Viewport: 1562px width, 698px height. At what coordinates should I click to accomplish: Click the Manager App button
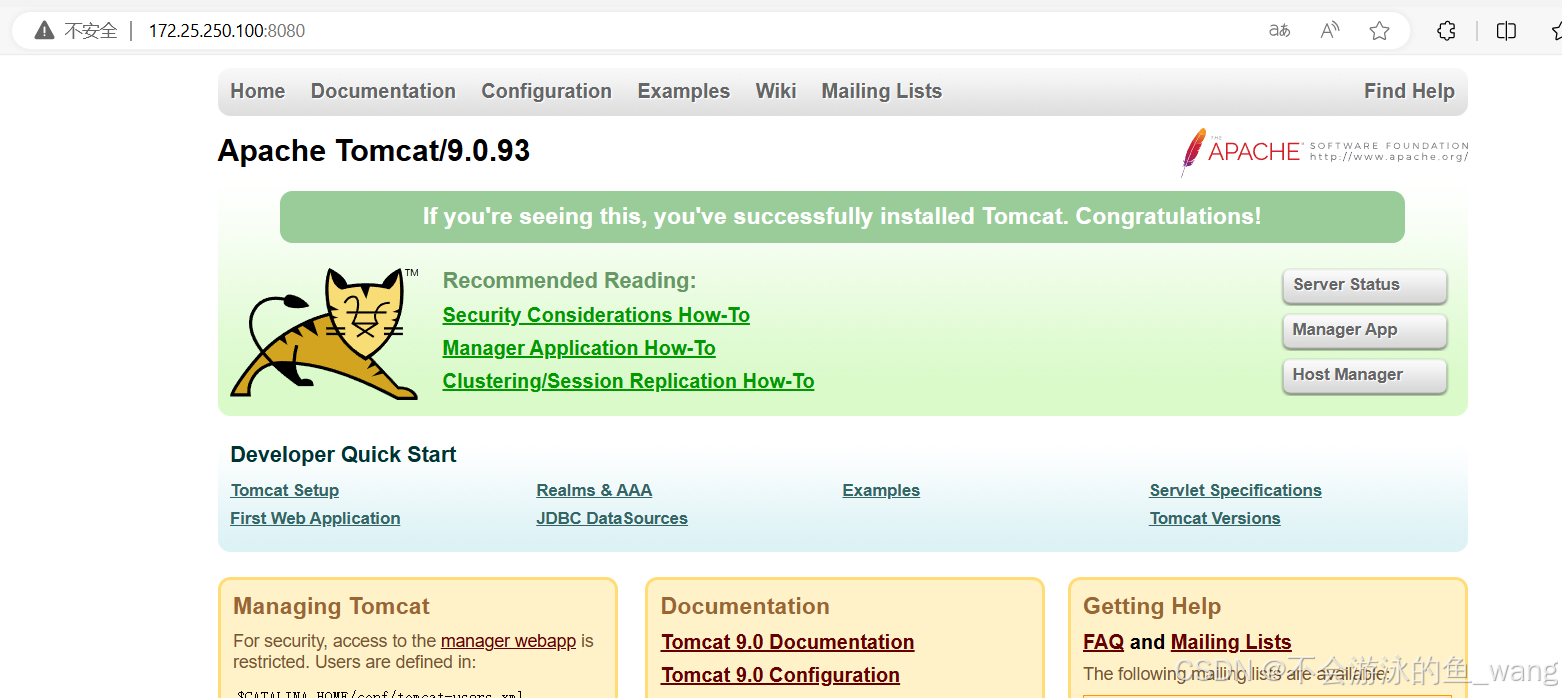(x=1364, y=330)
